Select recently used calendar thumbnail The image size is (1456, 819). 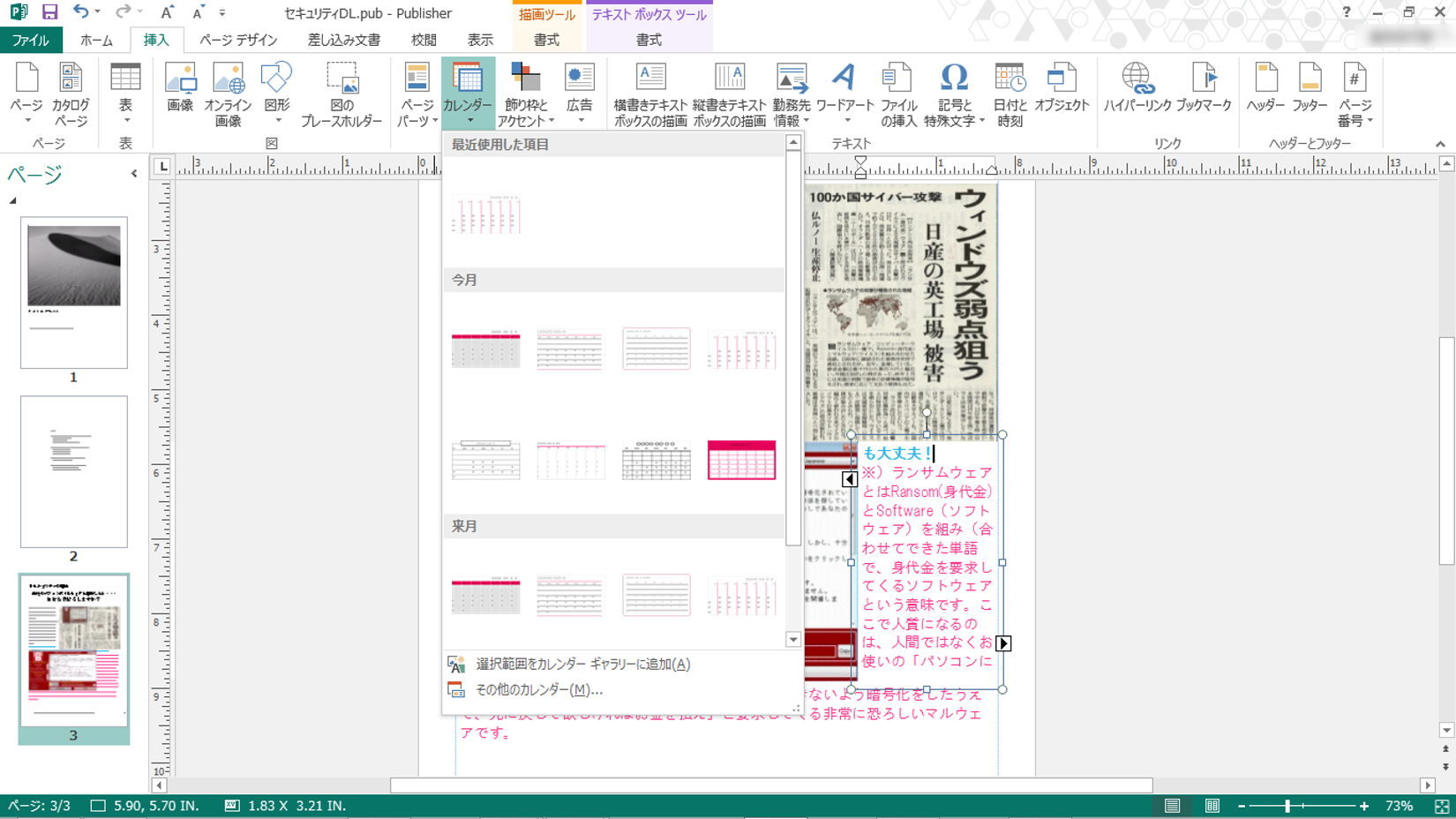pyautogui.click(x=486, y=214)
